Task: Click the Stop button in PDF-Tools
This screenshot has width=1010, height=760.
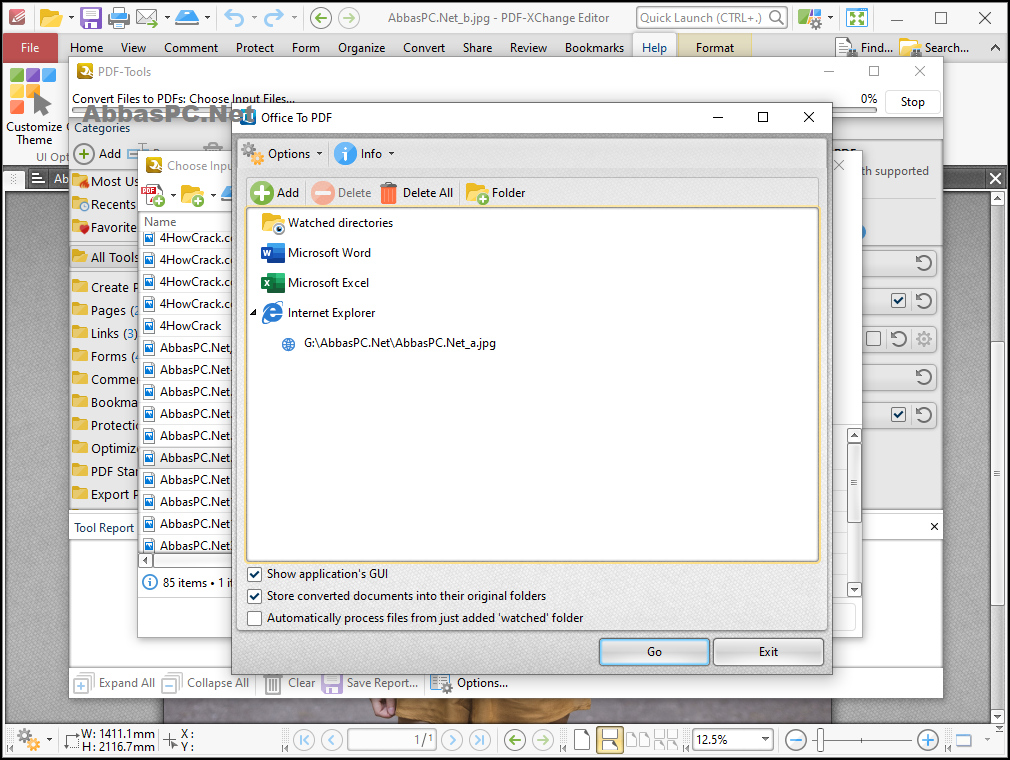Action: tap(912, 102)
